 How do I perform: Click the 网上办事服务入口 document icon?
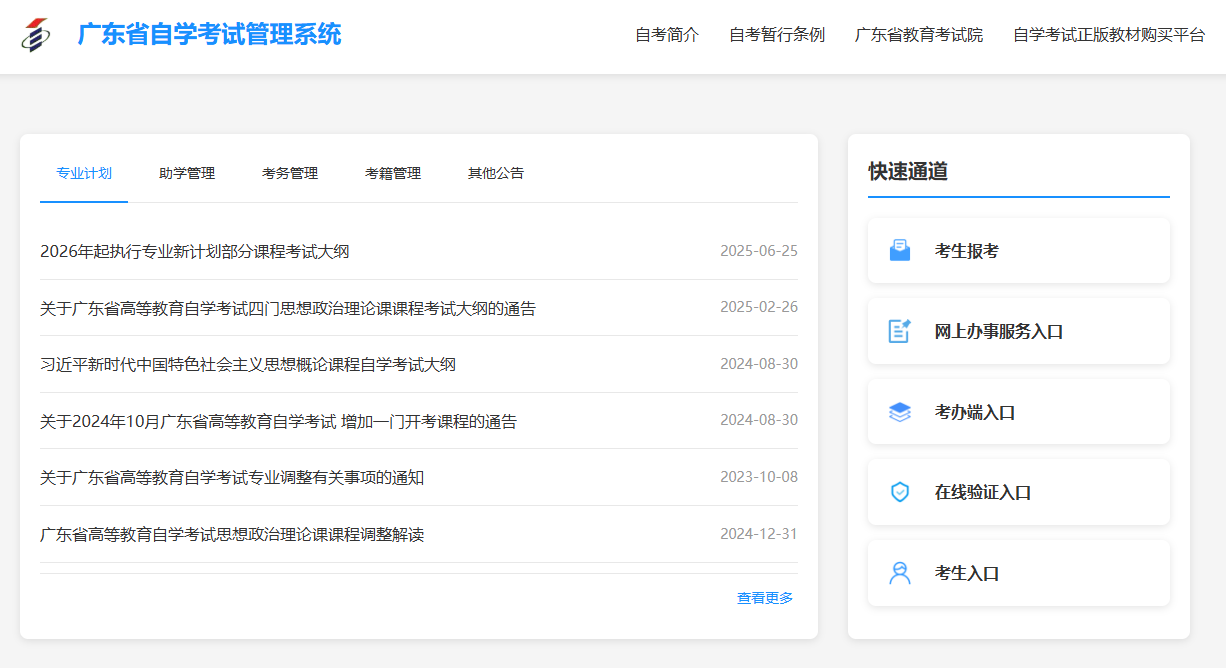tap(900, 331)
